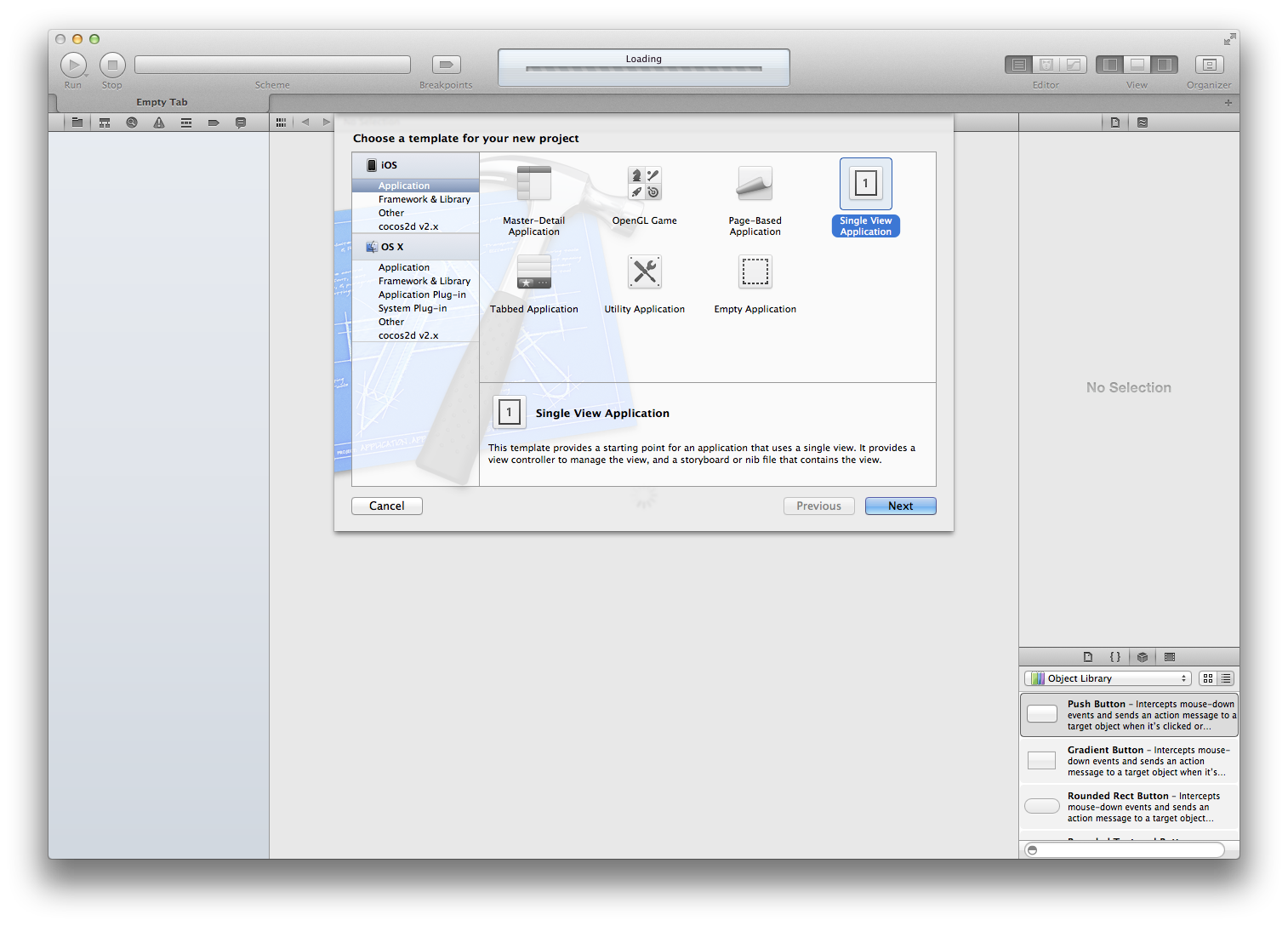Click the OS X section header

416,247
